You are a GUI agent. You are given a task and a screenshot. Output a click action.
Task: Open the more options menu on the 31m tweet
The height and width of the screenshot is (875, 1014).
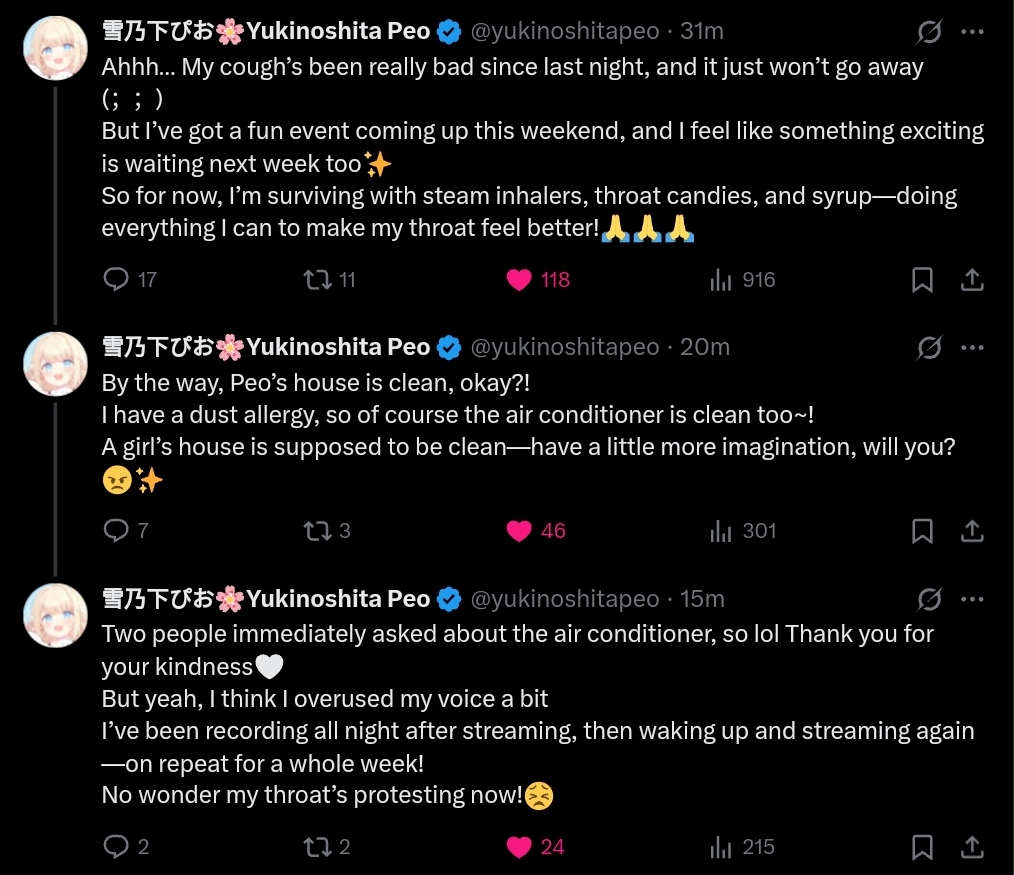972,32
